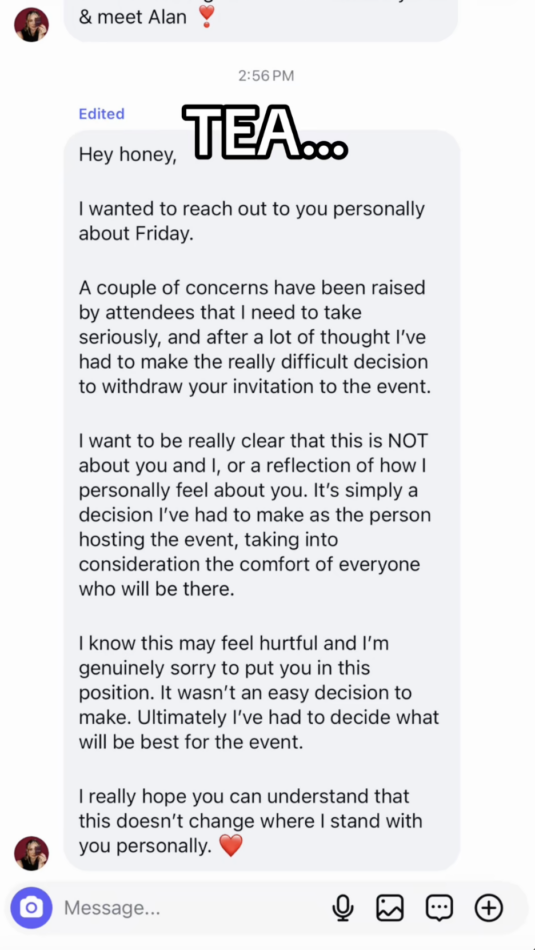Select the "withdraw your invitation" paragraph

click(255, 337)
